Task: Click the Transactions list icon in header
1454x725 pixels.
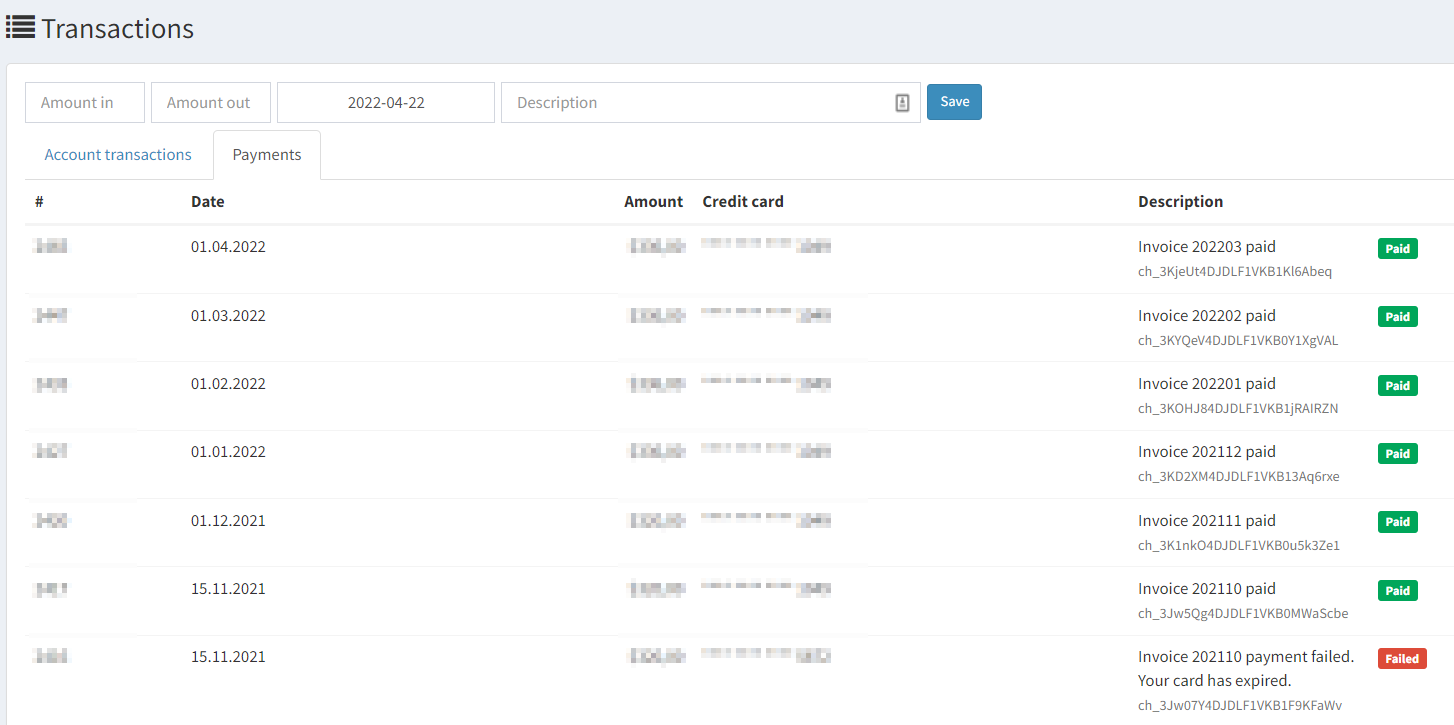Action: (20, 27)
